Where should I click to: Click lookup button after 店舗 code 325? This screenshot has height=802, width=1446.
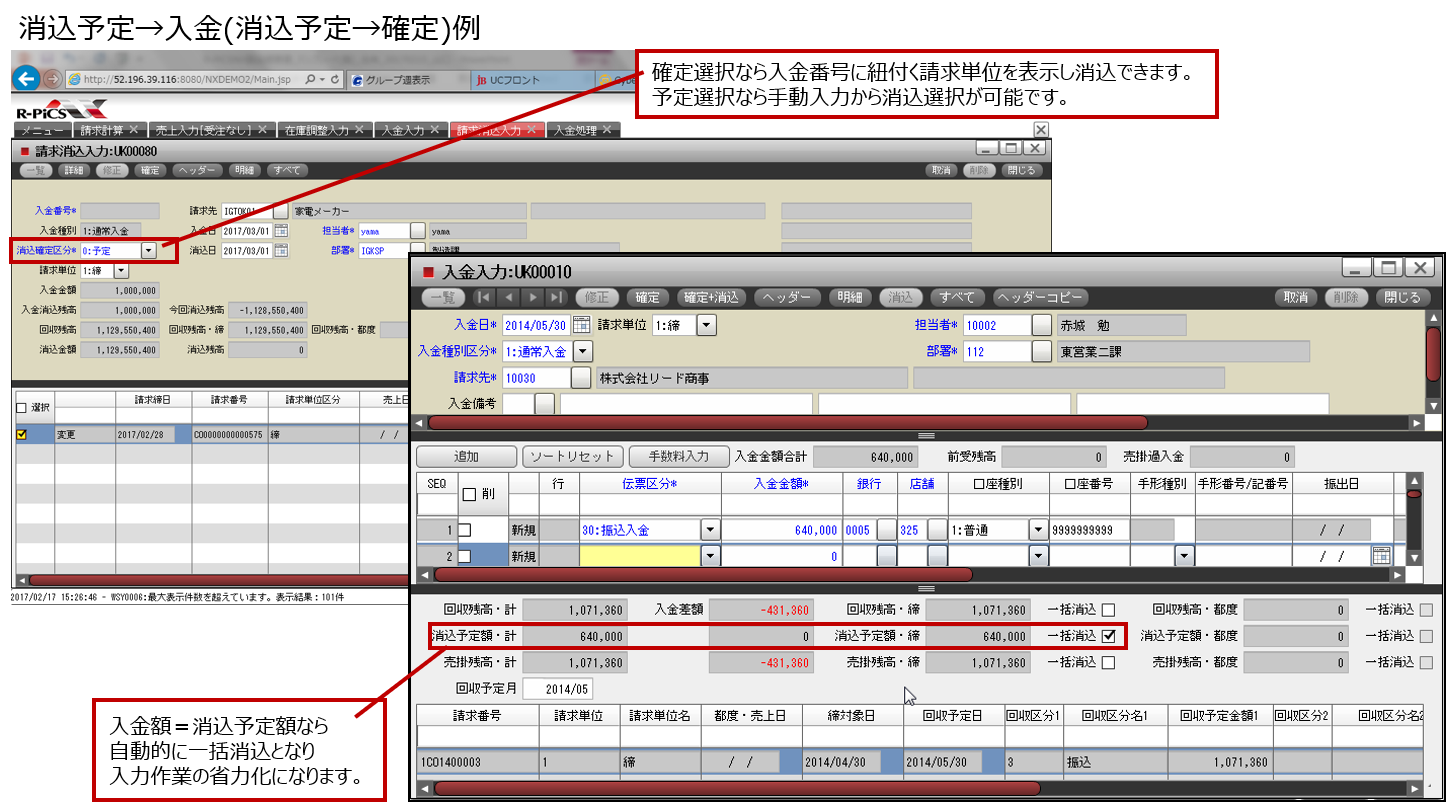click(936, 530)
